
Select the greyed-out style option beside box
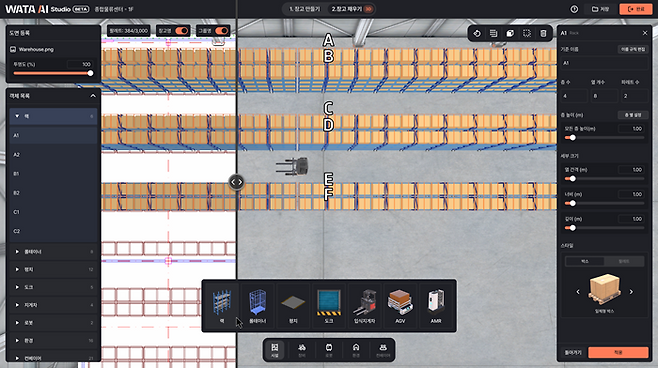(x=624, y=261)
